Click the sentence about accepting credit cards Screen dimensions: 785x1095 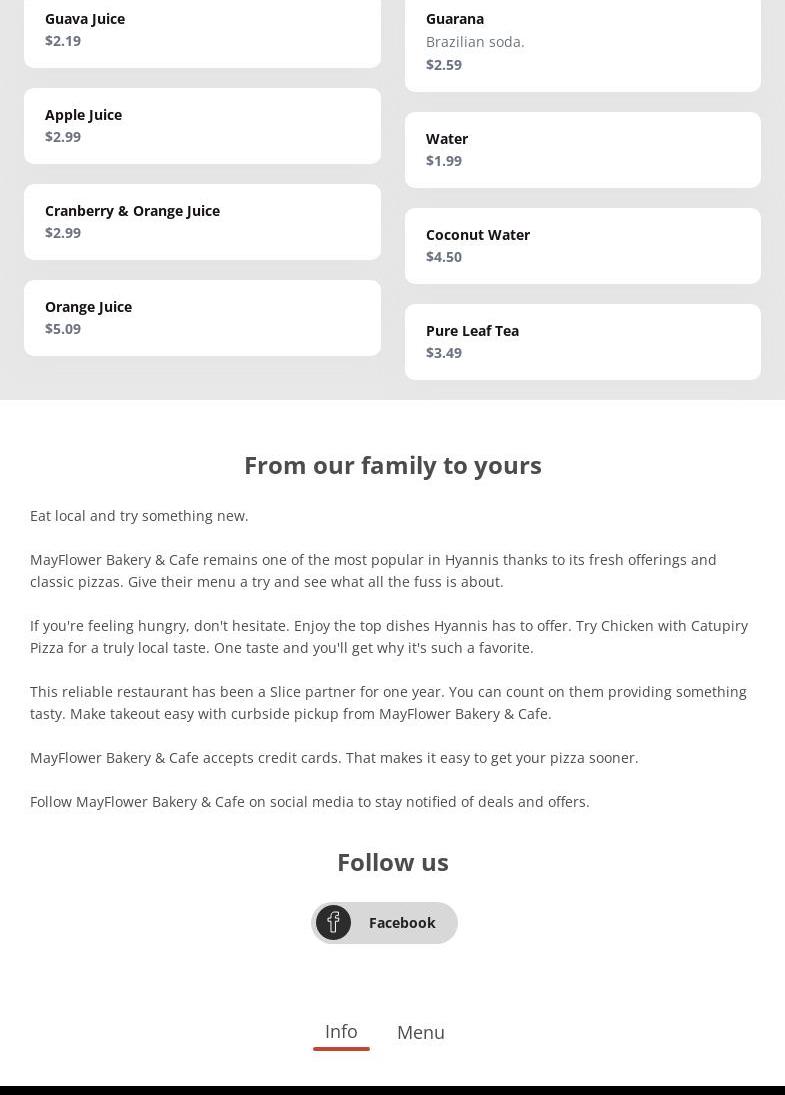coord(334,758)
